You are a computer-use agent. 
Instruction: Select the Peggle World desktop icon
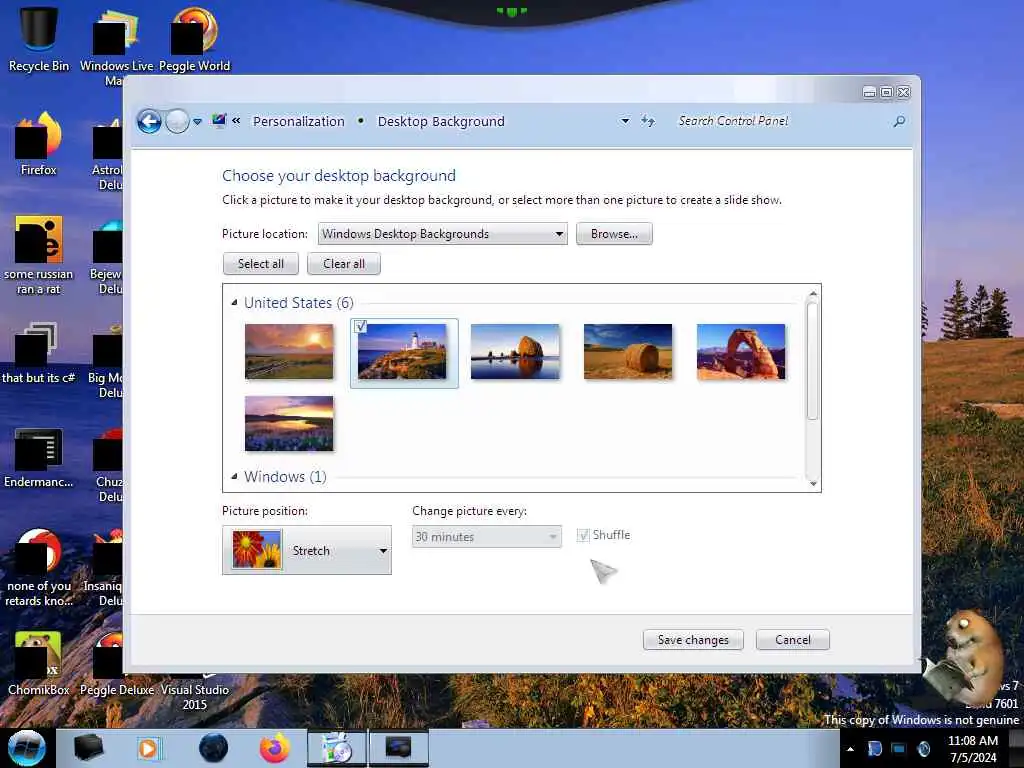(195, 39)
